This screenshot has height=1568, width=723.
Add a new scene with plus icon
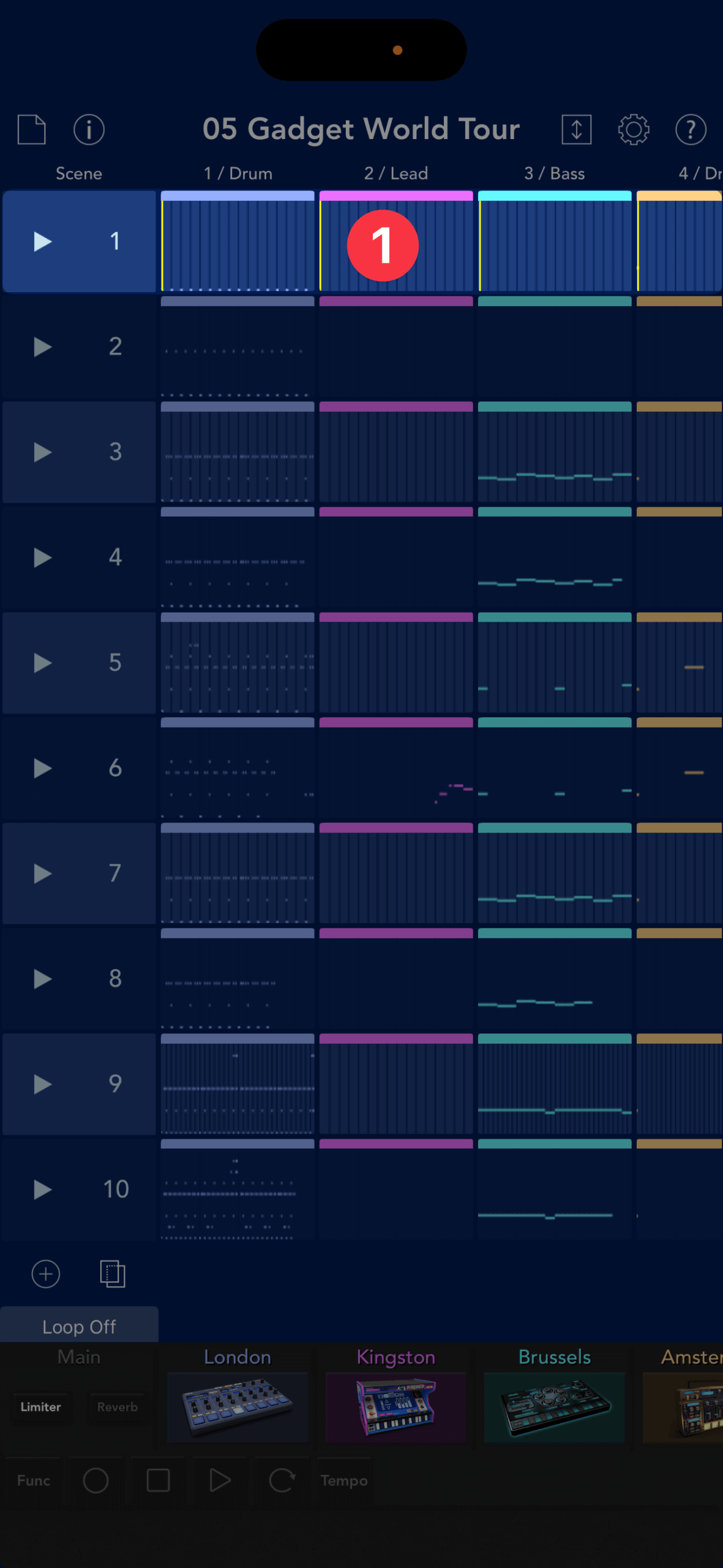46,1274
